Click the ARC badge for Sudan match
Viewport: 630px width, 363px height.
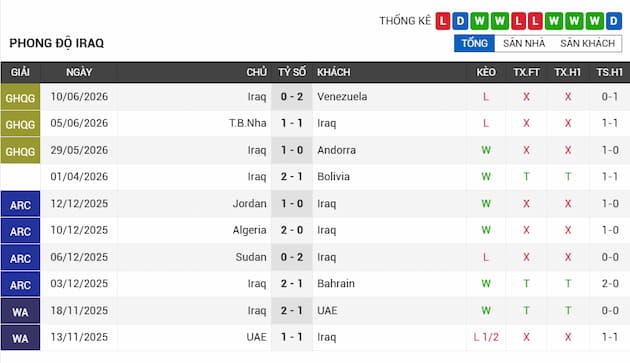[20, 258]
